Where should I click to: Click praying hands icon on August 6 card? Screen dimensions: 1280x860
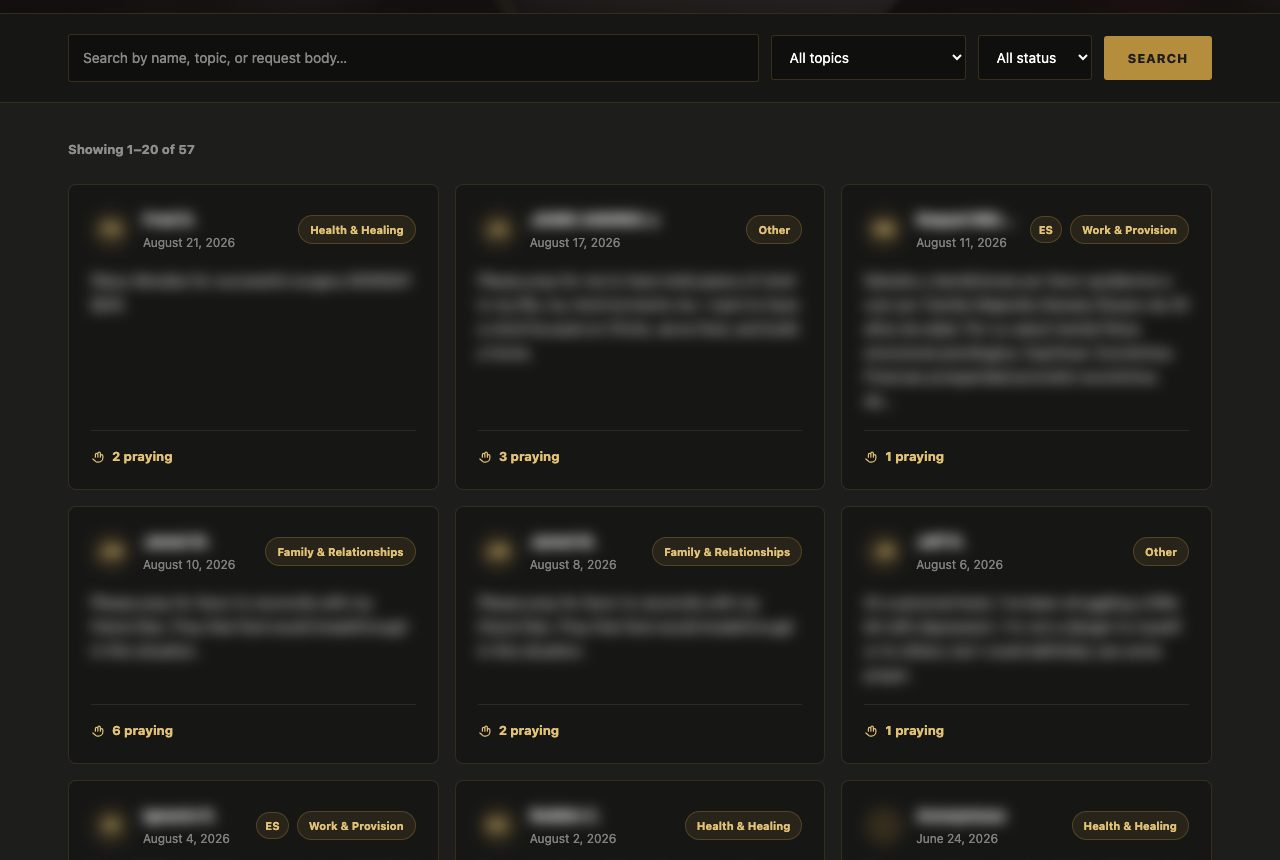[871, 731]
